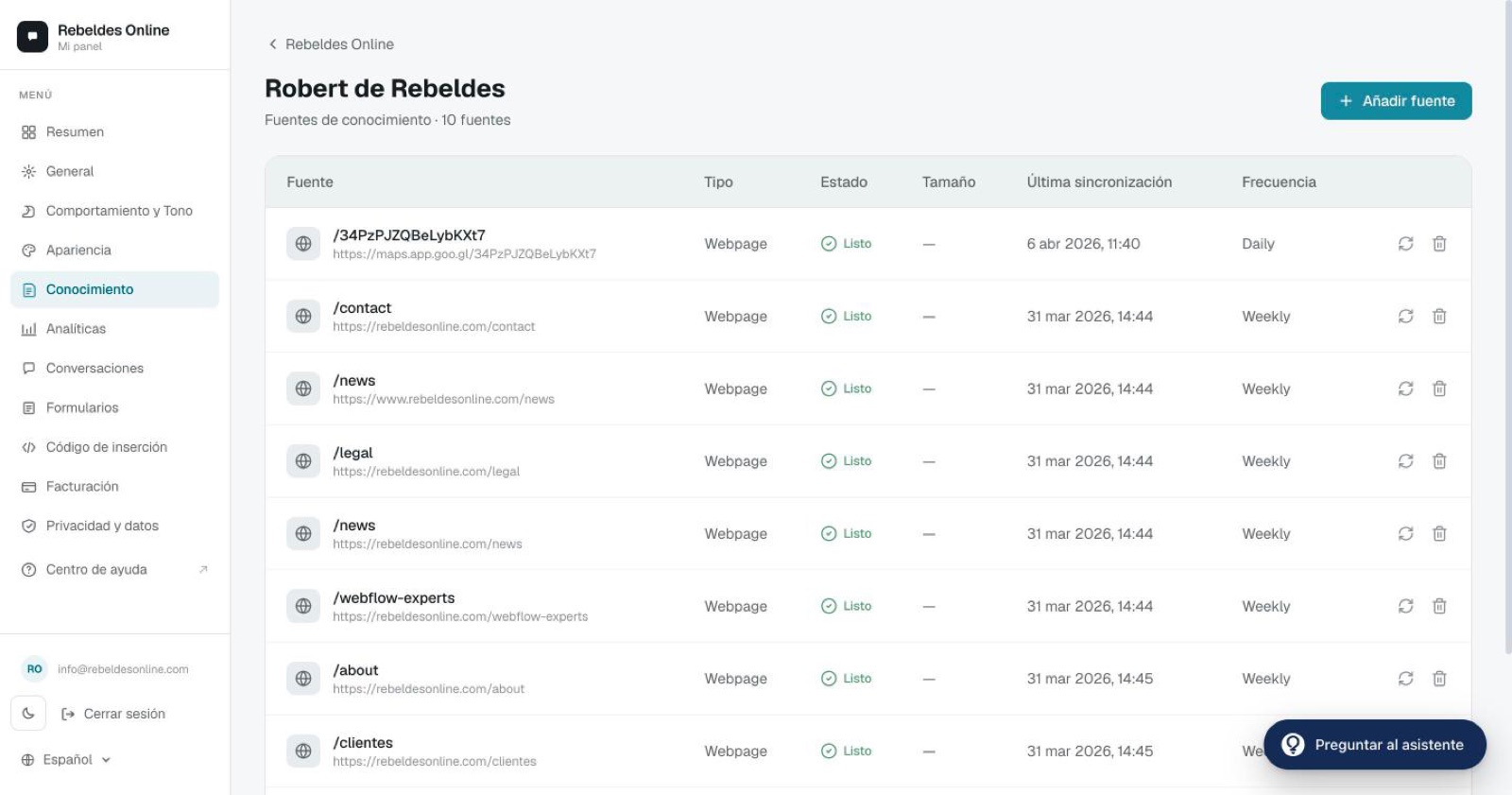Click the page's vertical scrollbar
1512x795 pixels.
pyautogui.click(x=1507, y=326)
